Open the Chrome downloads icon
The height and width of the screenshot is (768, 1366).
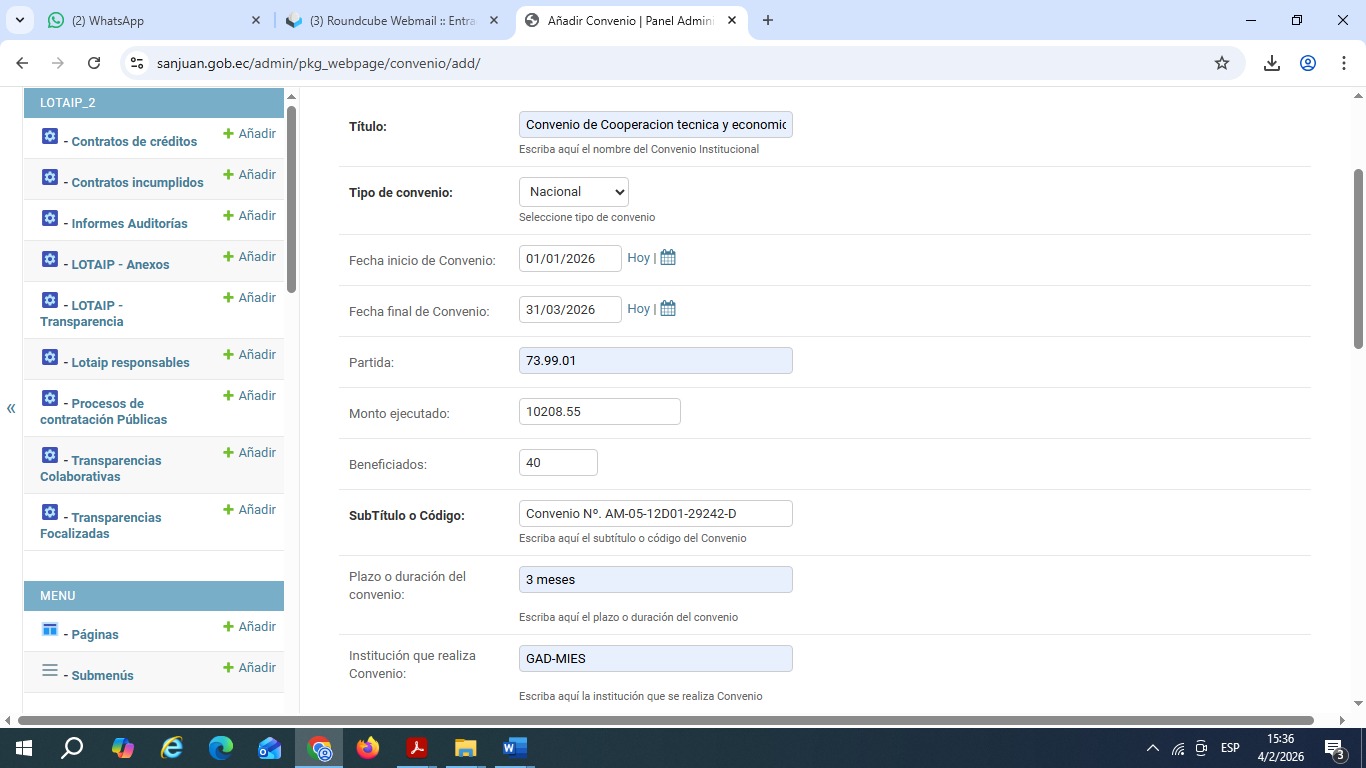[x=1272, y=63]
